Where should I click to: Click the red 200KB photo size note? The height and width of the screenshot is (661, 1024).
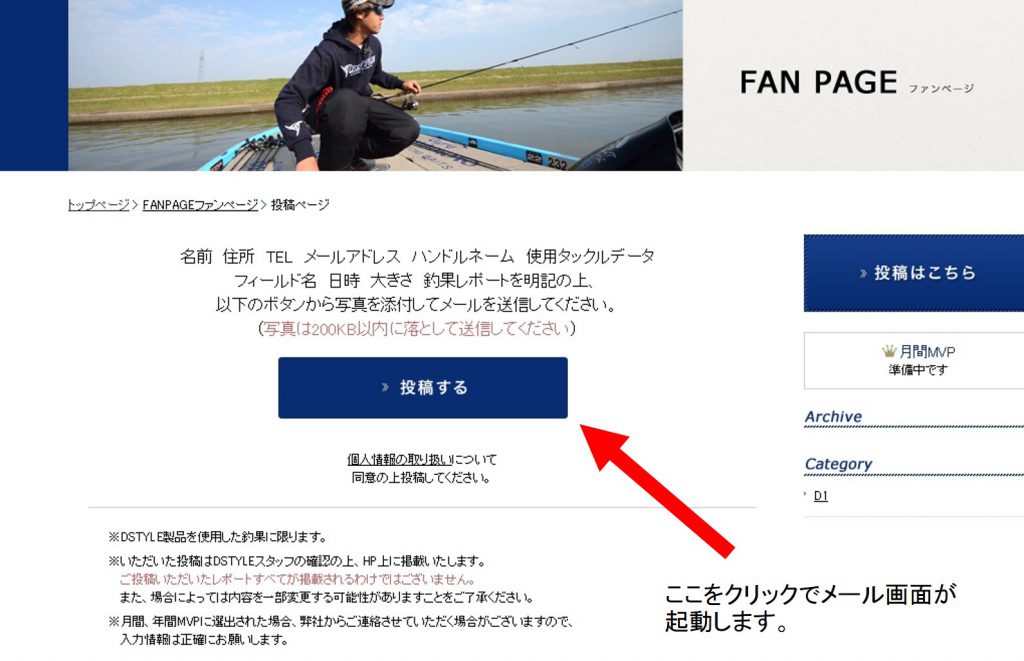(417, 328)
